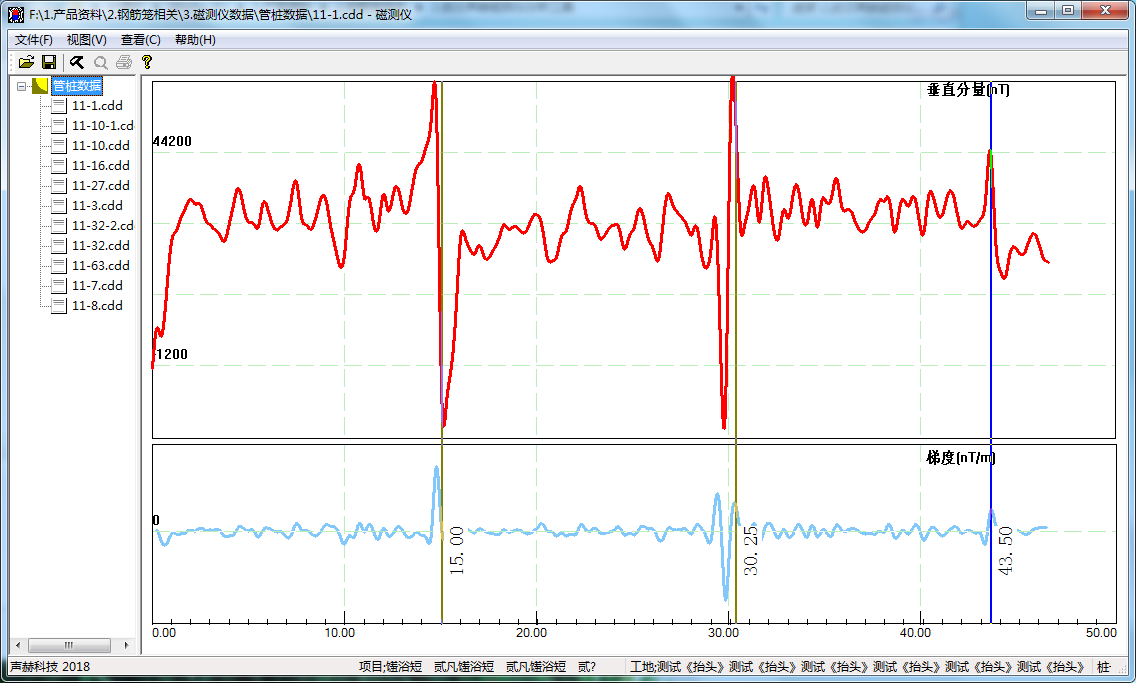Click the Print toolbar icon

click(x=123, y=62)
